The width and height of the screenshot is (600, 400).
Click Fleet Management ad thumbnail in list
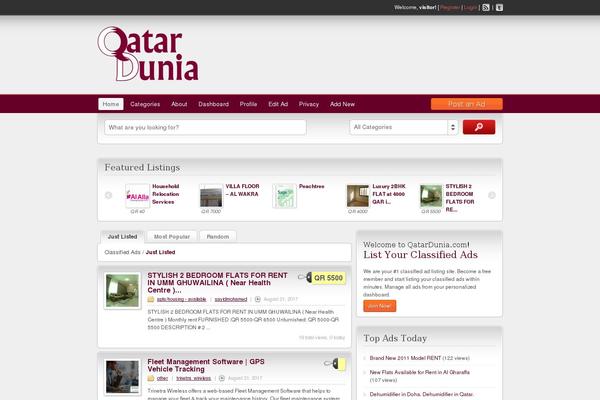122,377
